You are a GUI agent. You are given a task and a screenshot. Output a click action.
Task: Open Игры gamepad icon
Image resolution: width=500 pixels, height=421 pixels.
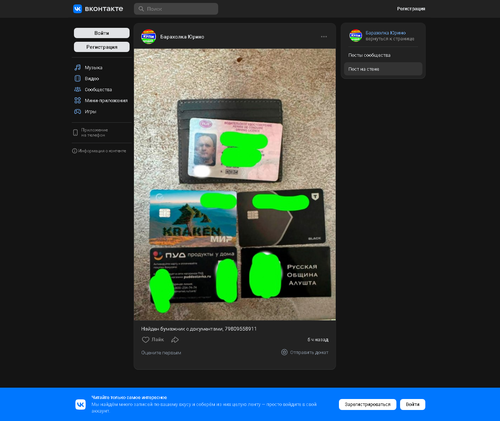click(77, 111)
